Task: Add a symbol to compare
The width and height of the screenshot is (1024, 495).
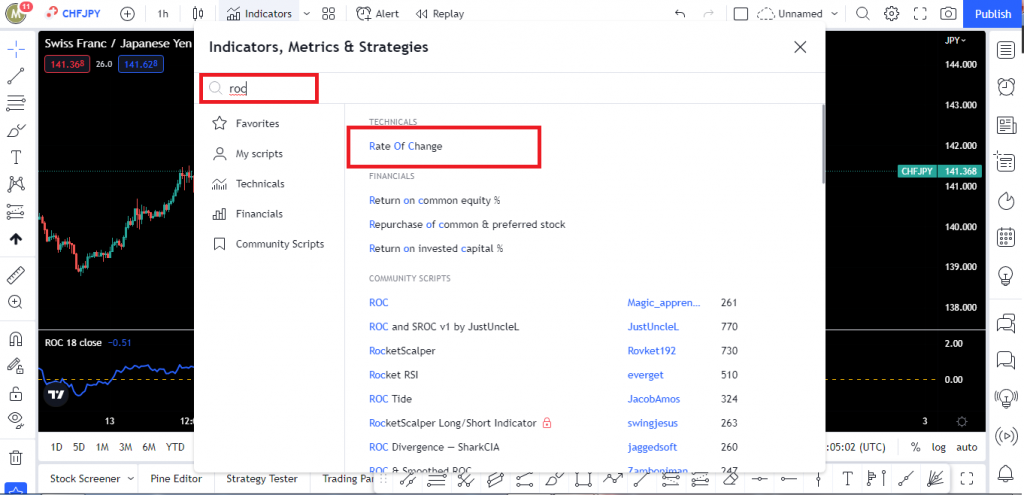Action: 127,14
